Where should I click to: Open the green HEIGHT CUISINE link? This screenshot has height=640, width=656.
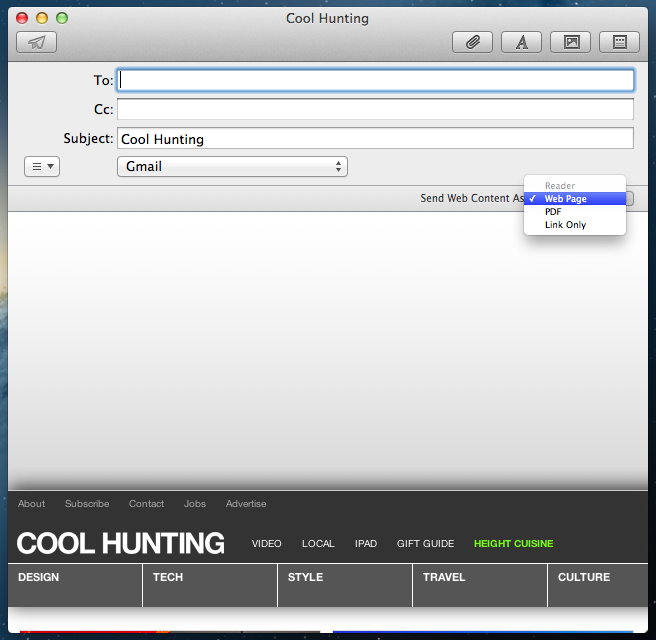513,543
